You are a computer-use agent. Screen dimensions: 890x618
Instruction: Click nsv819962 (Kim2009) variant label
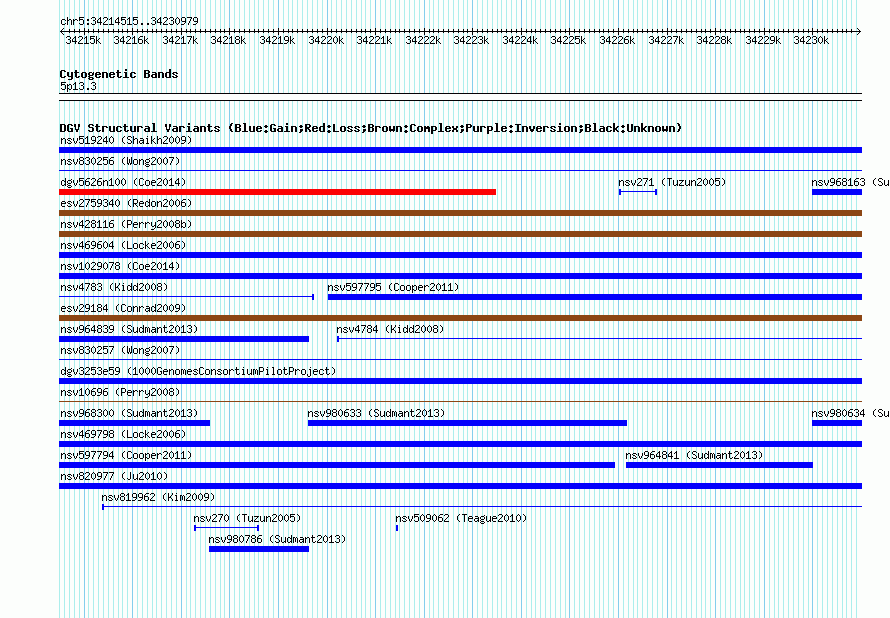(158, 497)
